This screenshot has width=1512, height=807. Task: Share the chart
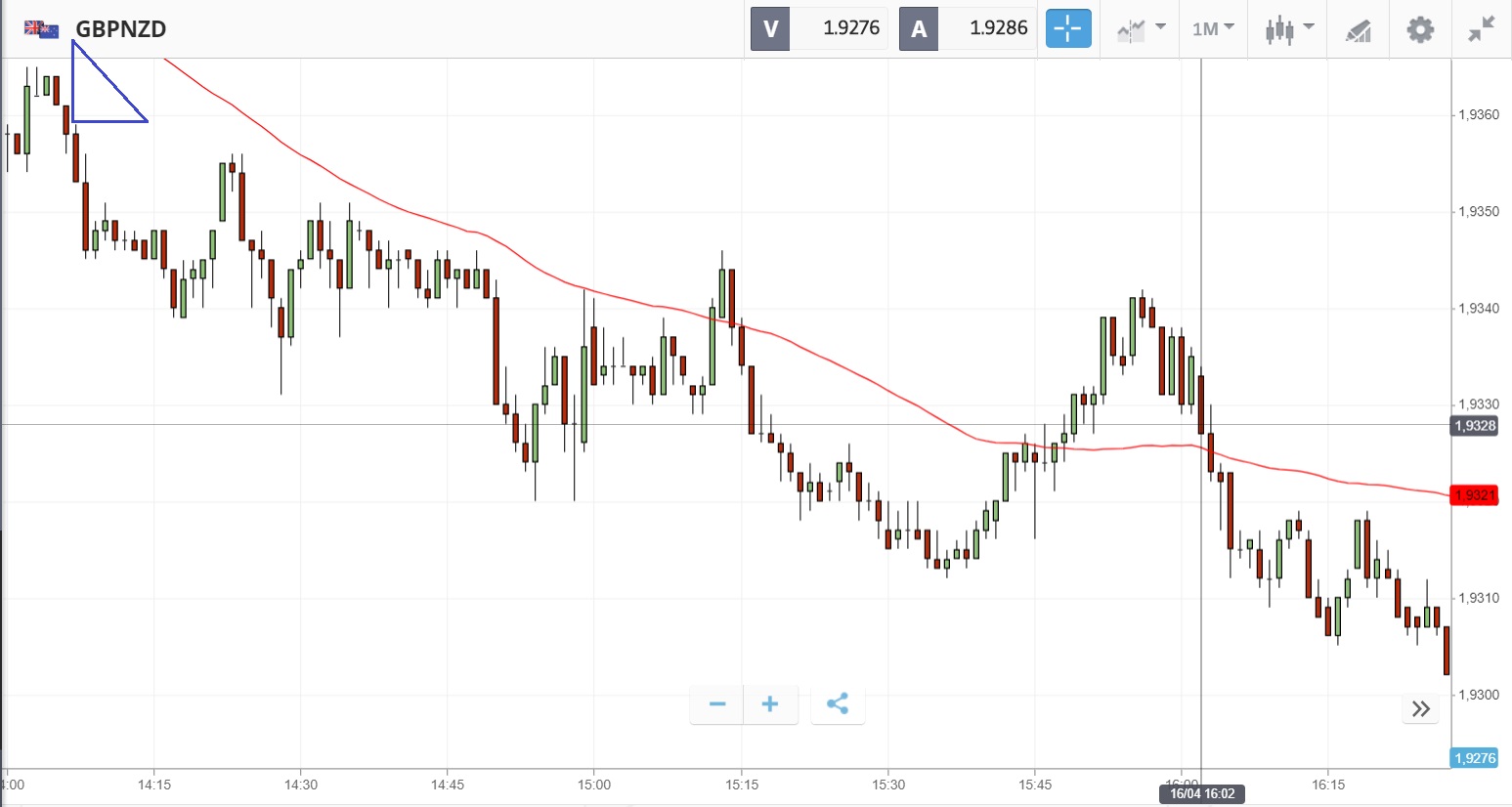tap(838, 704)
